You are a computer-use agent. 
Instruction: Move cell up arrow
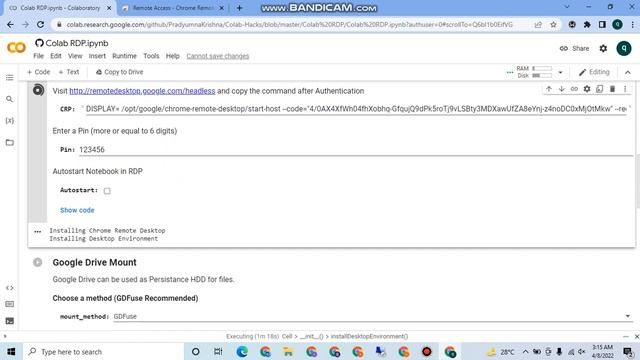click(x=549, y=89)
